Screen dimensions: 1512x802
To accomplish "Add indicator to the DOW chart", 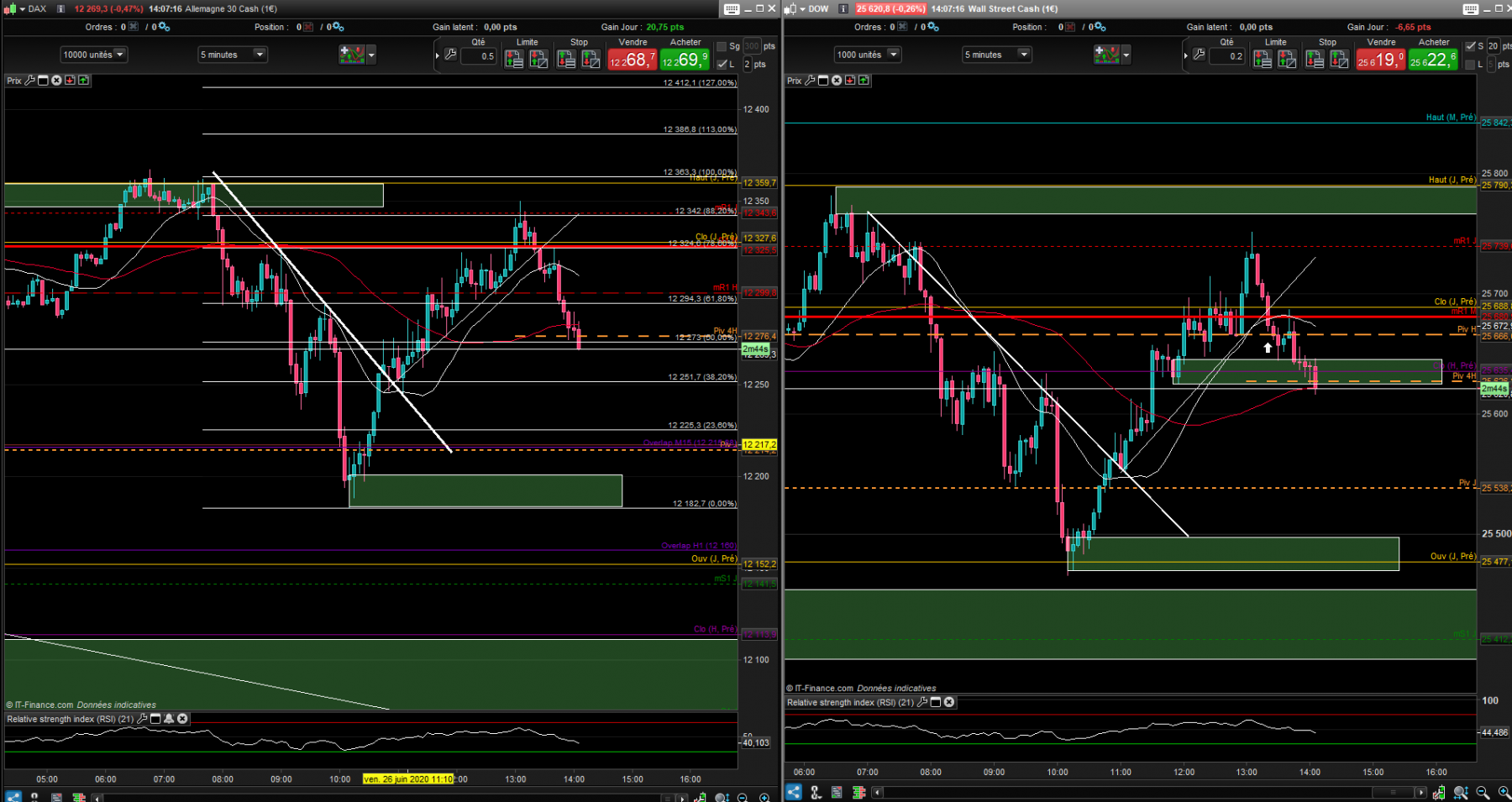I will pyautogui.click(x=1106, y=55).
